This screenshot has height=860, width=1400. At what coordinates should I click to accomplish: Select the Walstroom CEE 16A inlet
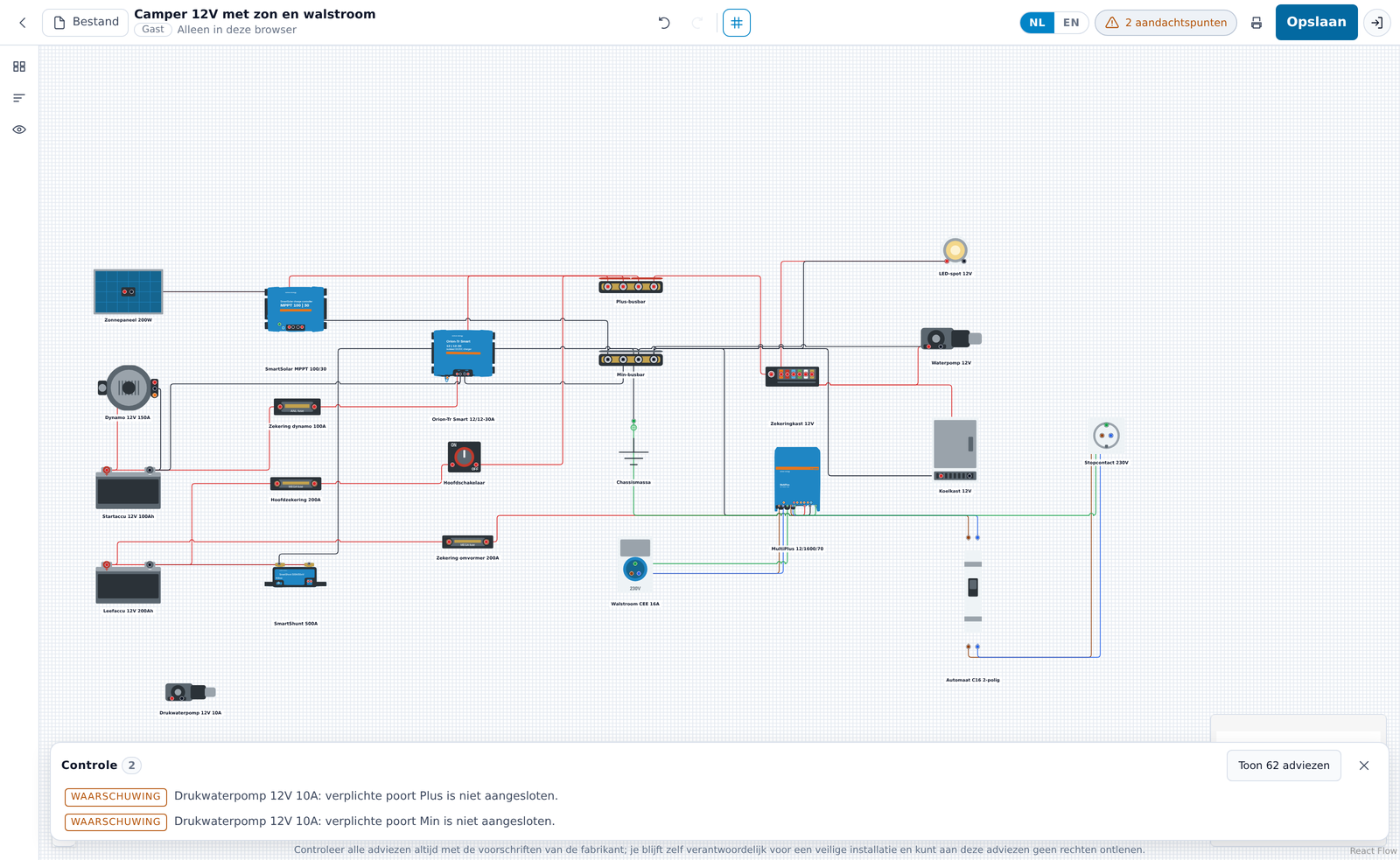(x=635, y=565)
